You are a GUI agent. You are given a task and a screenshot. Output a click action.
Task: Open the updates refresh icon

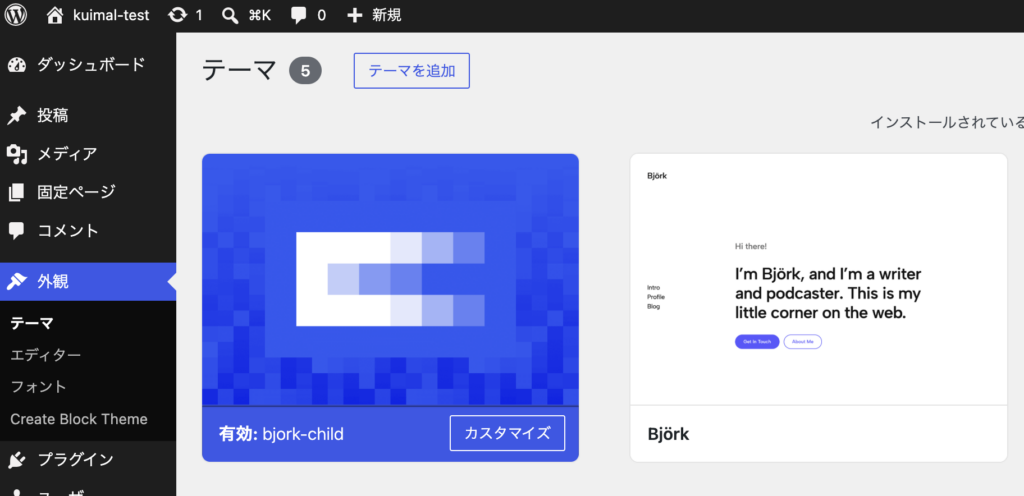(177, 15)
